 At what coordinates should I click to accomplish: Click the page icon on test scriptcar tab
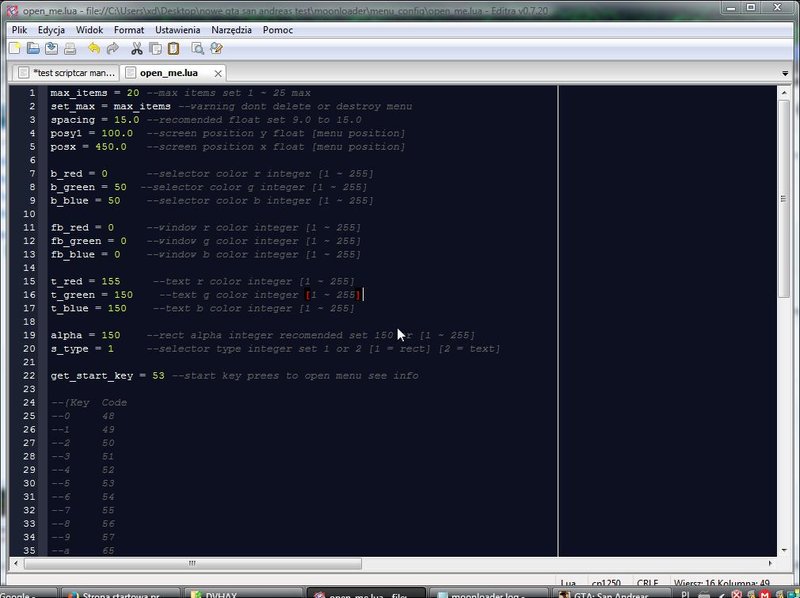tap(23, 73)
